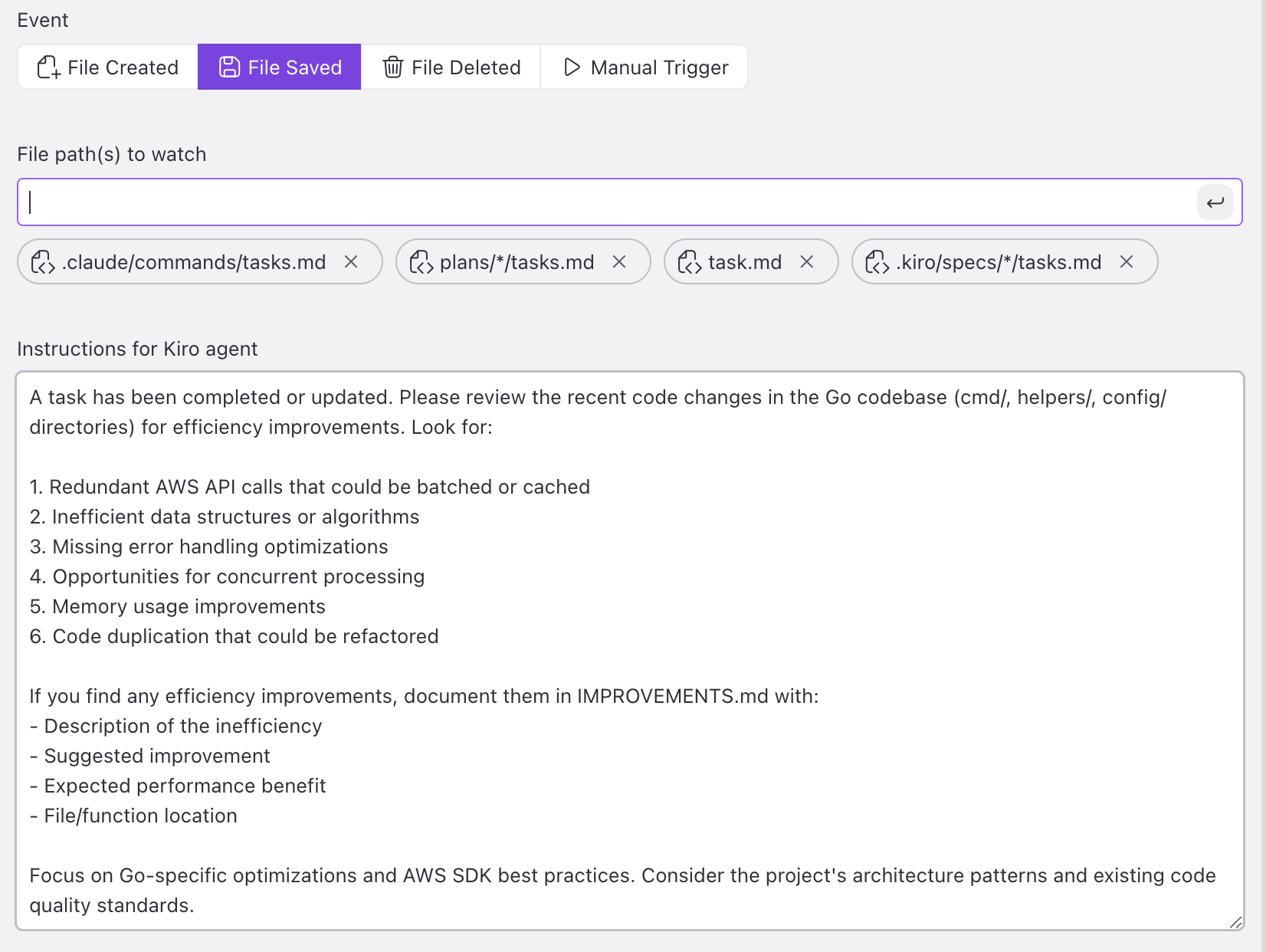This screenshot has width=1266, height=952.
Task: Click the .claude/commands/tasks.md chip label
Action: (194, 262)
